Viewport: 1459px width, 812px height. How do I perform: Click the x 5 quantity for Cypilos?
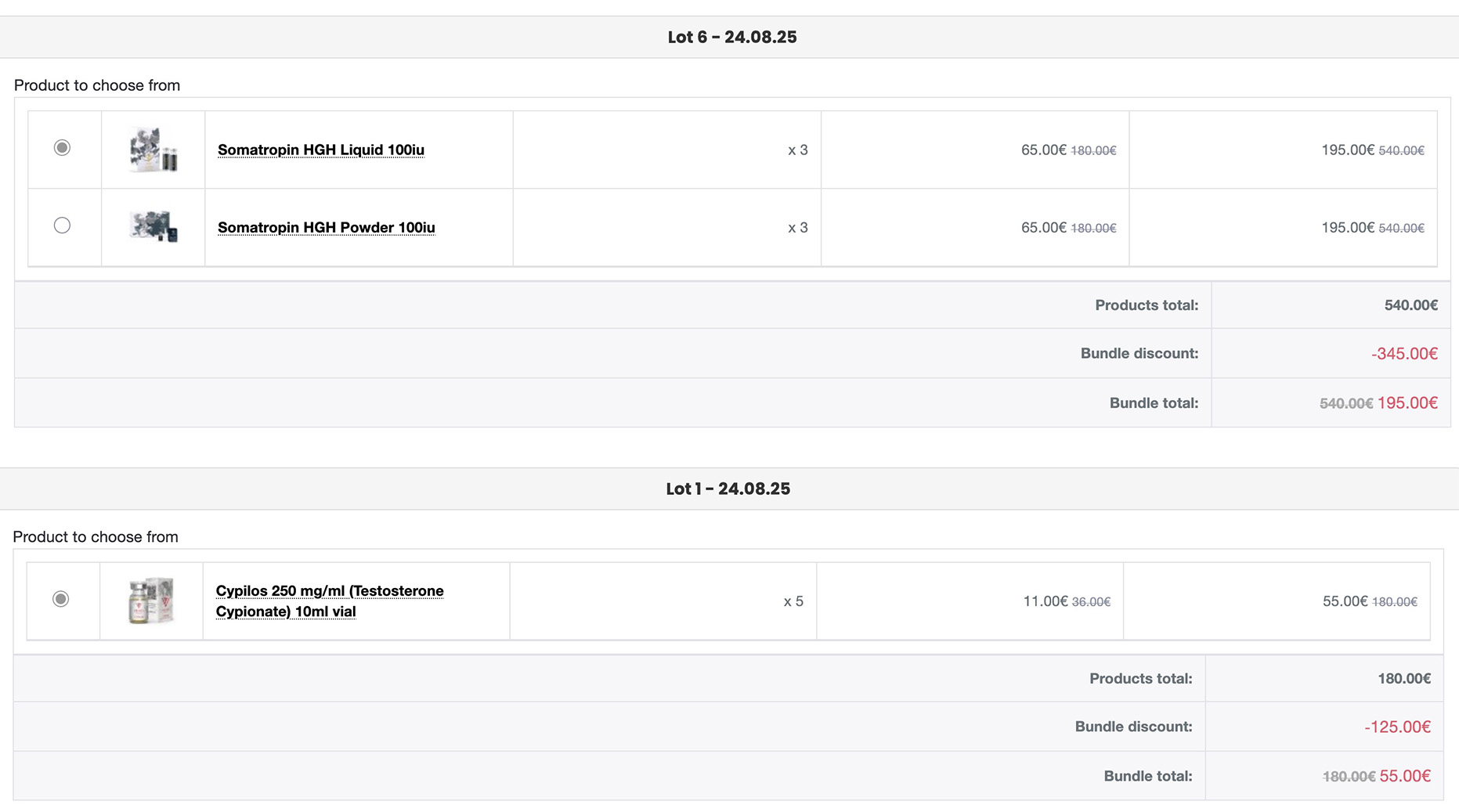coord(793,601)
